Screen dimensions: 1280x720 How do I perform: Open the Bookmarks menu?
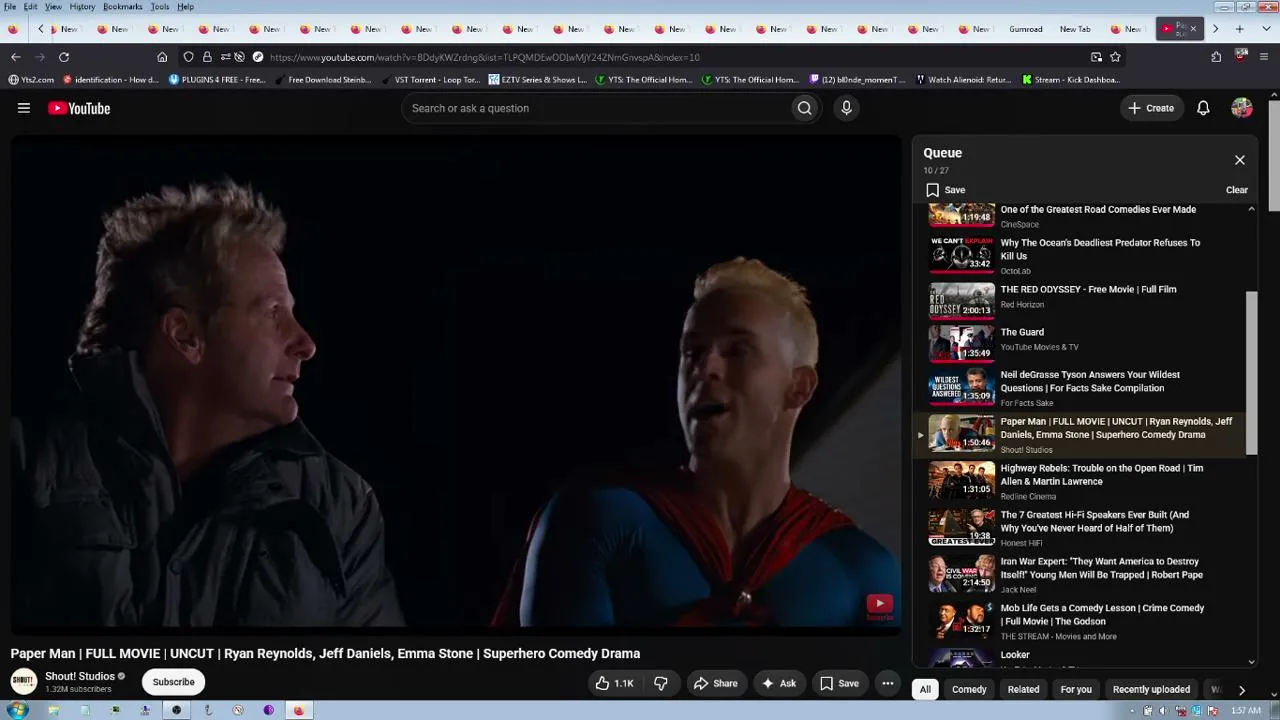[x=122, y=7]
